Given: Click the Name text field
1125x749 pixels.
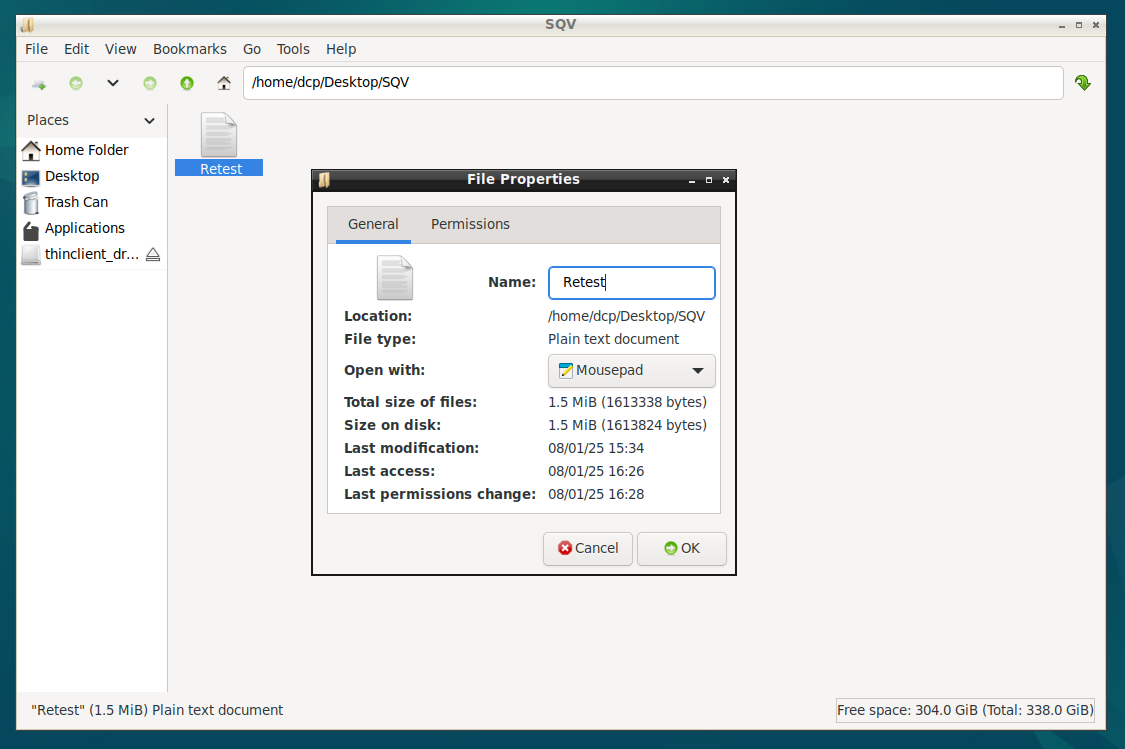Looking at the screenshot, I should pyautogui.click(x=632, y=283).
